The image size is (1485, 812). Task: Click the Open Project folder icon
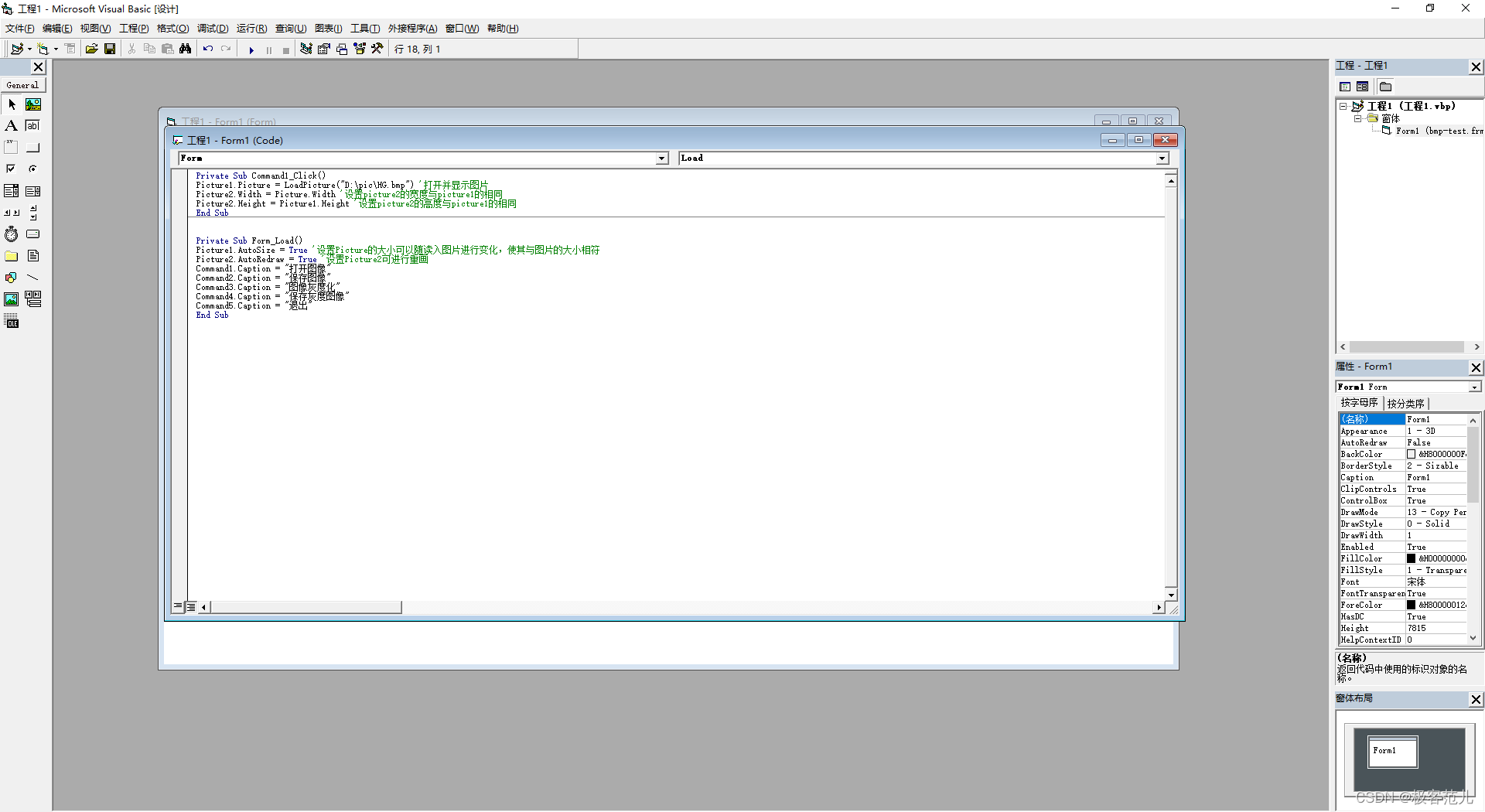coord(91,49)
